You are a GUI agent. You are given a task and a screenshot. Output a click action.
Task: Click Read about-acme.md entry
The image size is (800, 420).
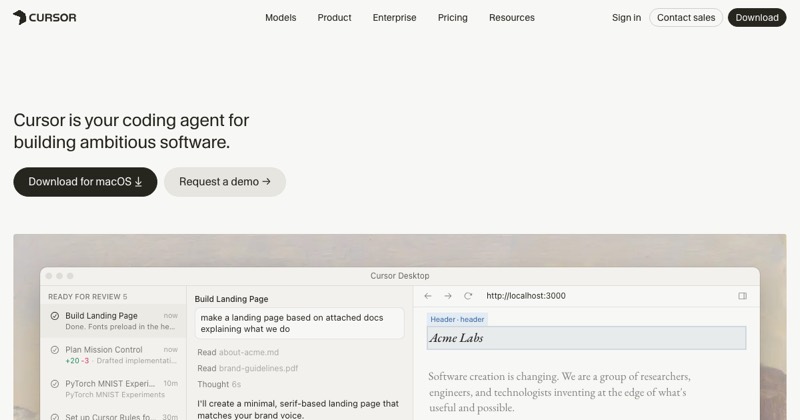238,352
